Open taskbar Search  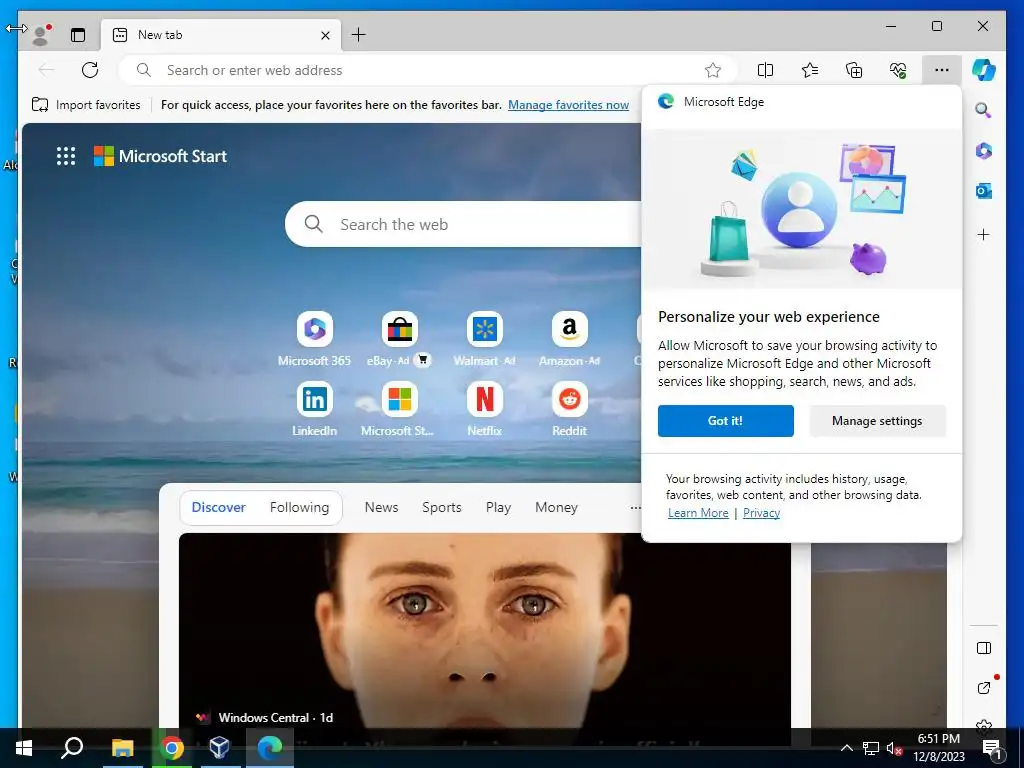coord(72,748)
